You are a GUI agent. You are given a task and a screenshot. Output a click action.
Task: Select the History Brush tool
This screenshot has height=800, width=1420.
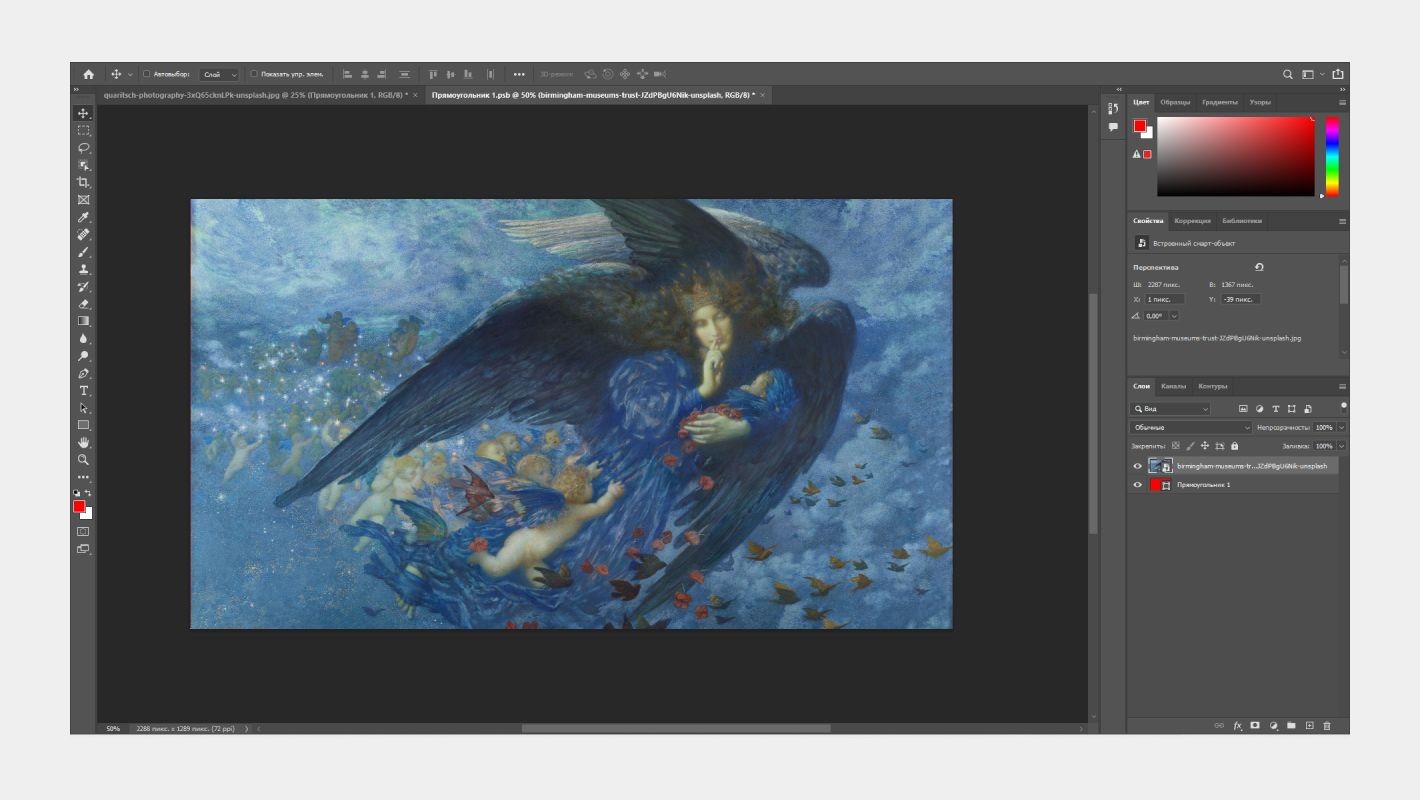pyautogui.click(x=84, y=287)
